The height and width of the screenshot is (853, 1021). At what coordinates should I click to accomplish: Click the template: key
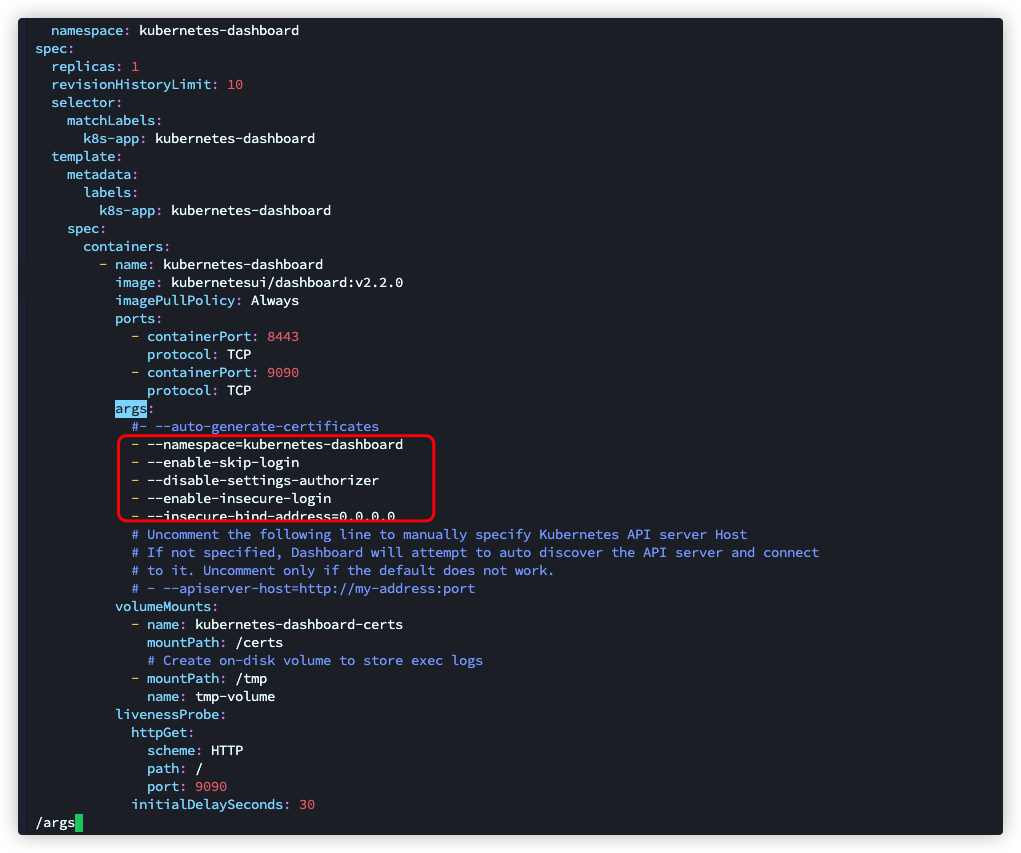[x=87, y=157]
